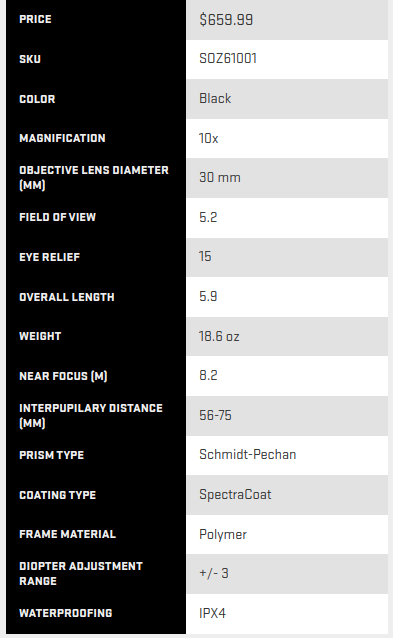Click the SpectraCoat coating value
The image size is (393, 638).
pyautogui.click(x=235, y=495)
